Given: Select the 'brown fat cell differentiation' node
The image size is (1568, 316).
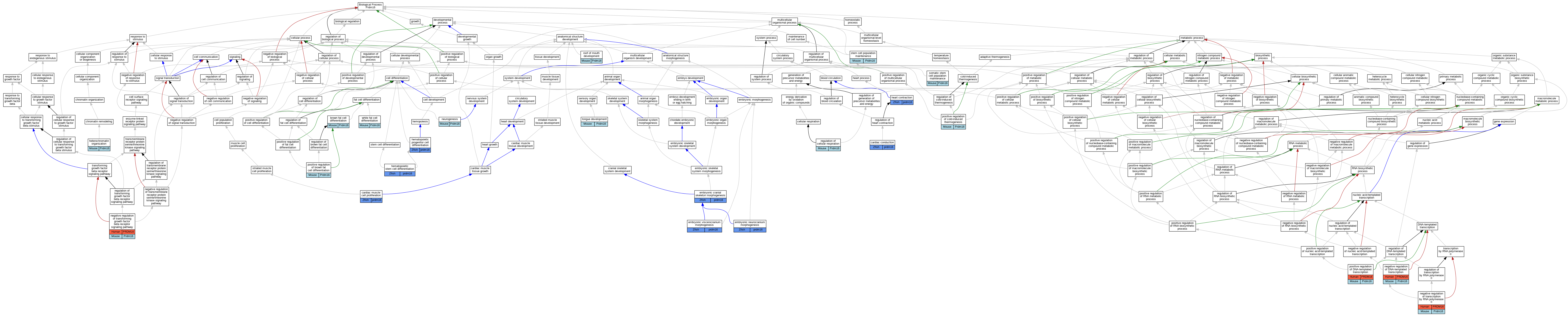Looking at the screenshot, I should click(x=338, y=121).
